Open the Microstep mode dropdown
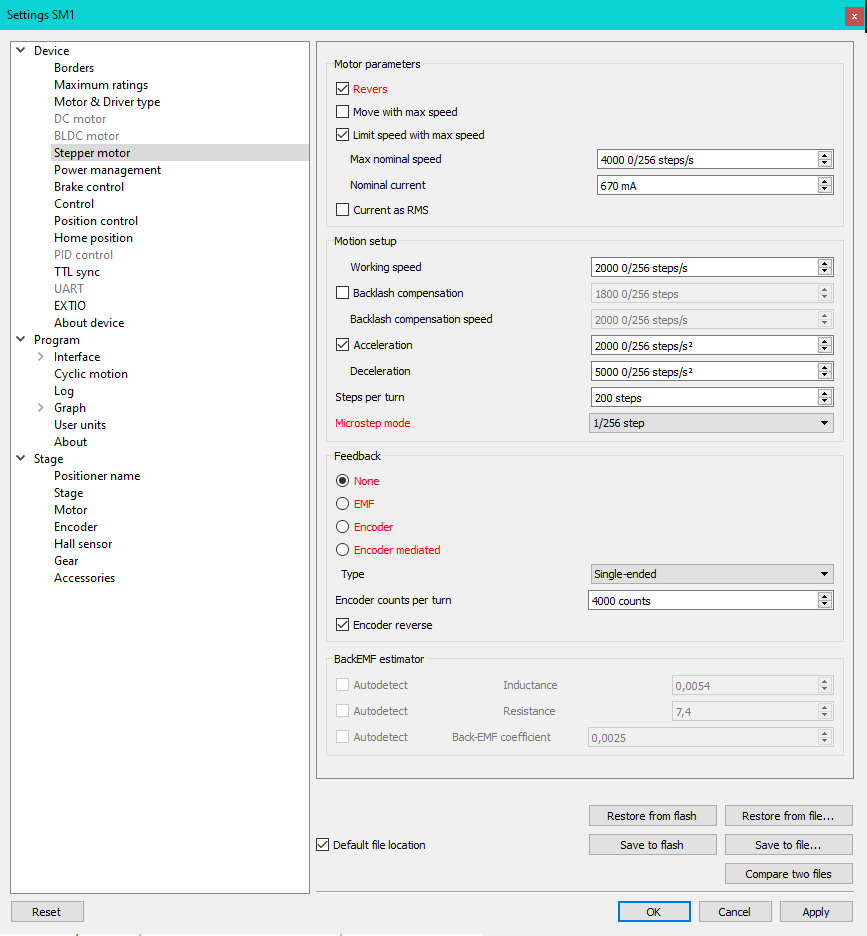This screenshot has width=867, height=936. [x=711, y=423]
